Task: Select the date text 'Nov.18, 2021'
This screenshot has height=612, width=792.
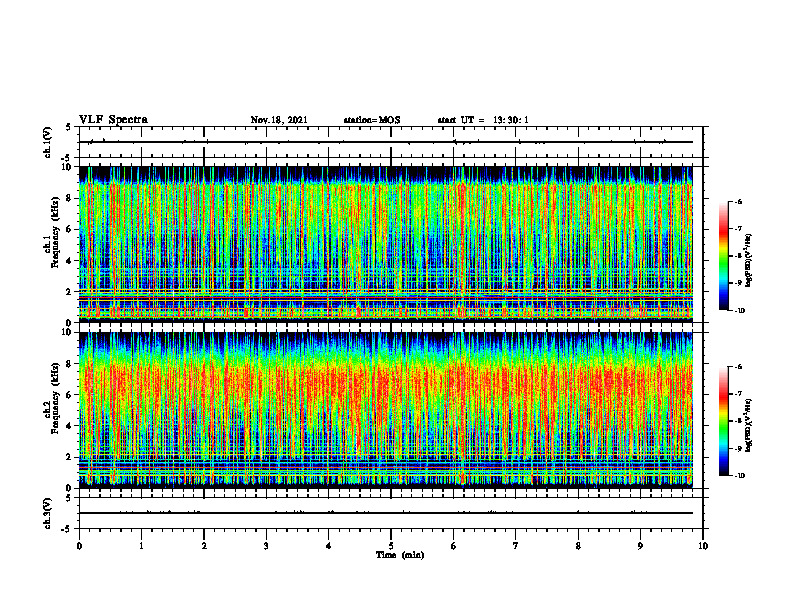Action: [x=279, y=120]
